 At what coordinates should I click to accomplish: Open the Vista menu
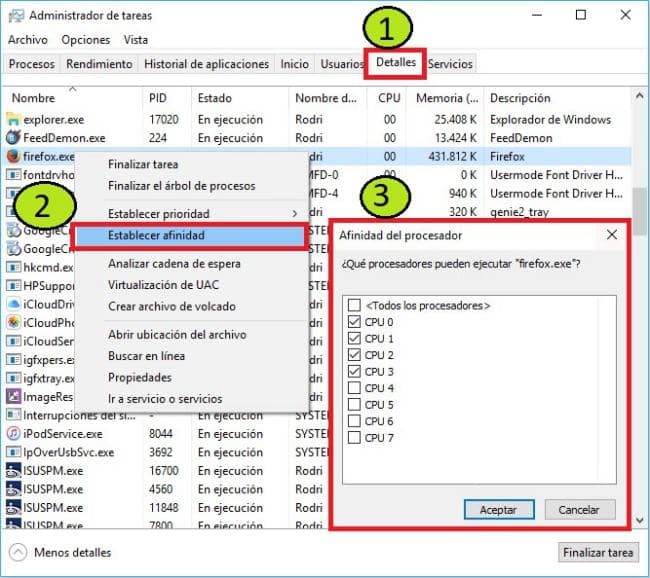pyautogui.click(x=136, y=40)
